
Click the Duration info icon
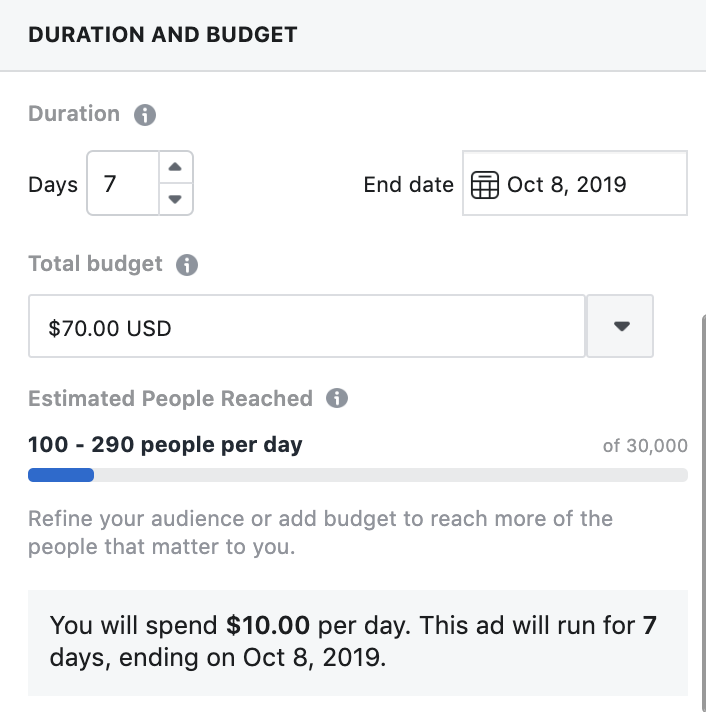(145, 115)
